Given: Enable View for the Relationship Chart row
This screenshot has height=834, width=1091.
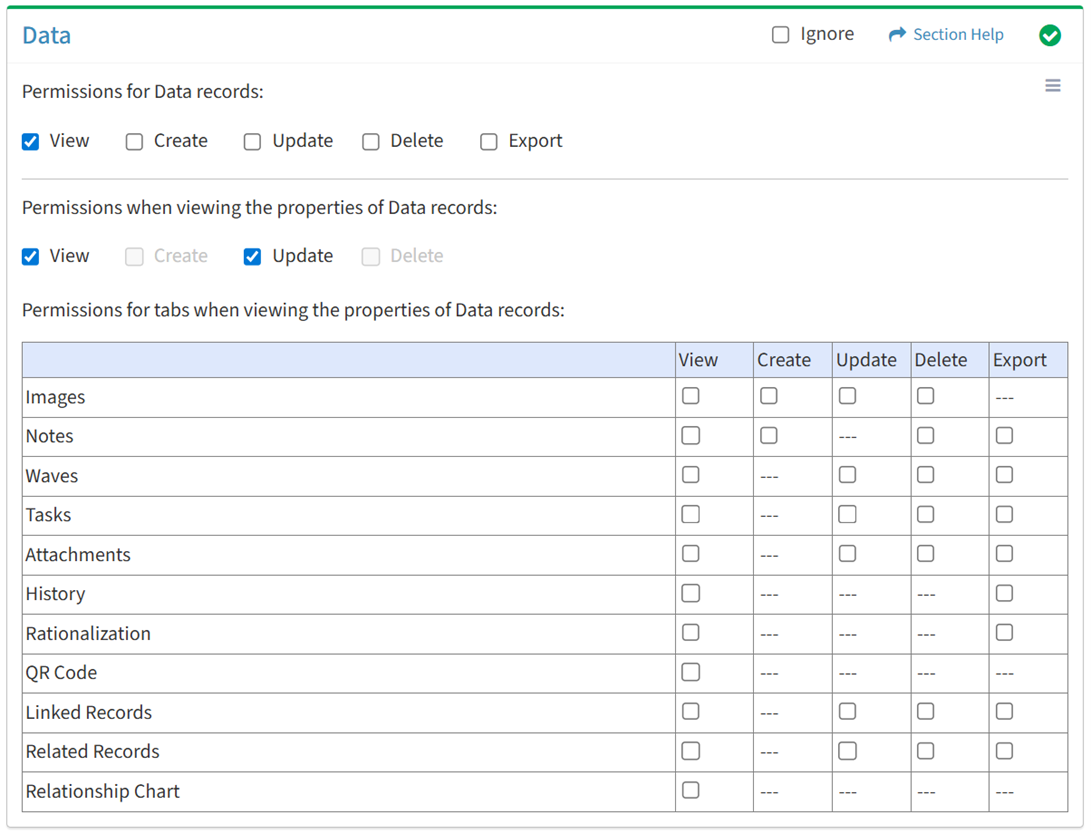Looking at the screenshot, I should click(690, 790).
